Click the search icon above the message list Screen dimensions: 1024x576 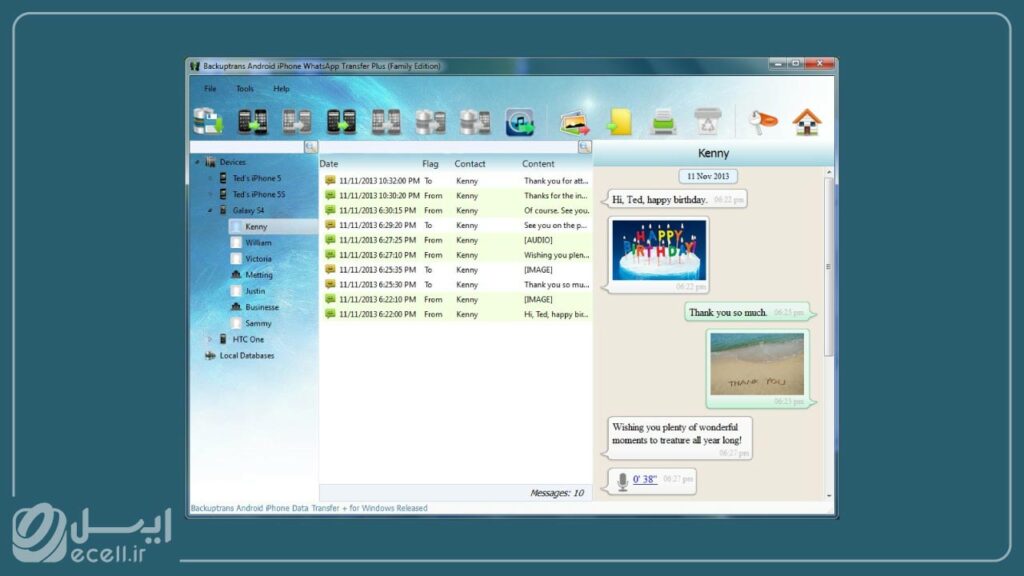pos(584,147)
